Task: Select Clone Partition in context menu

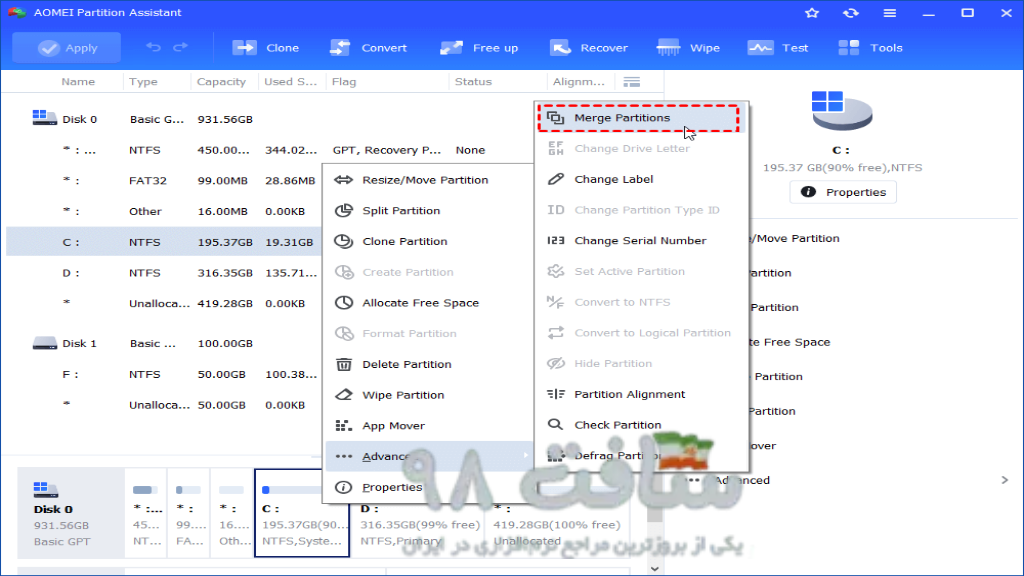Action: (x=429, y=241)
